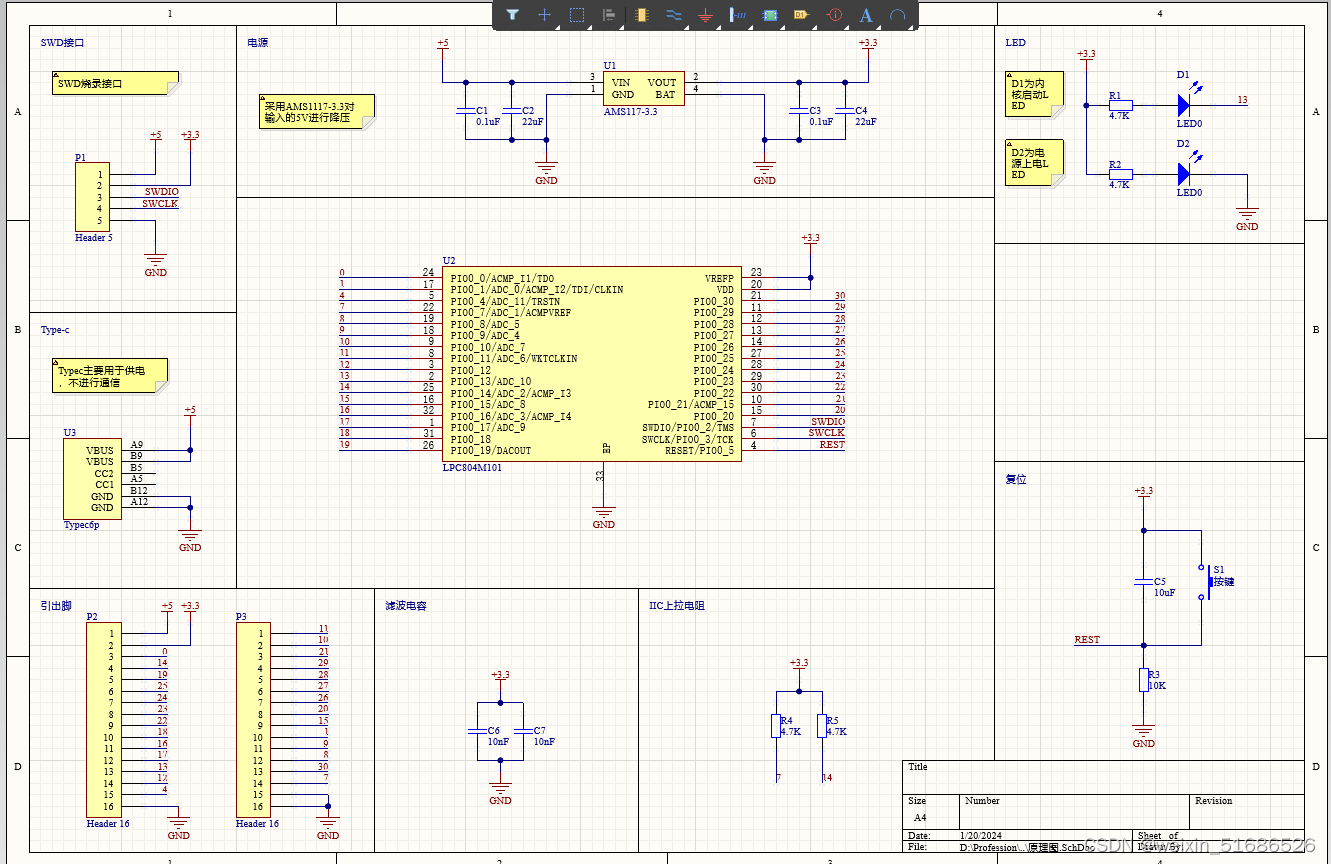Click the PIO0_19/DACOUT pin name
This screenshot has width=1331, height=864.
pos(491,451)
